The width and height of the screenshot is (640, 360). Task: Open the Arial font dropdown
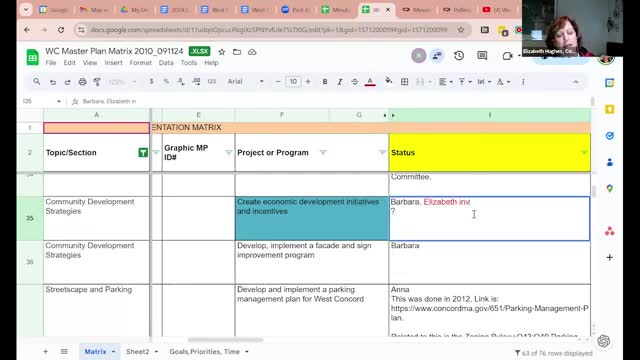245,82
